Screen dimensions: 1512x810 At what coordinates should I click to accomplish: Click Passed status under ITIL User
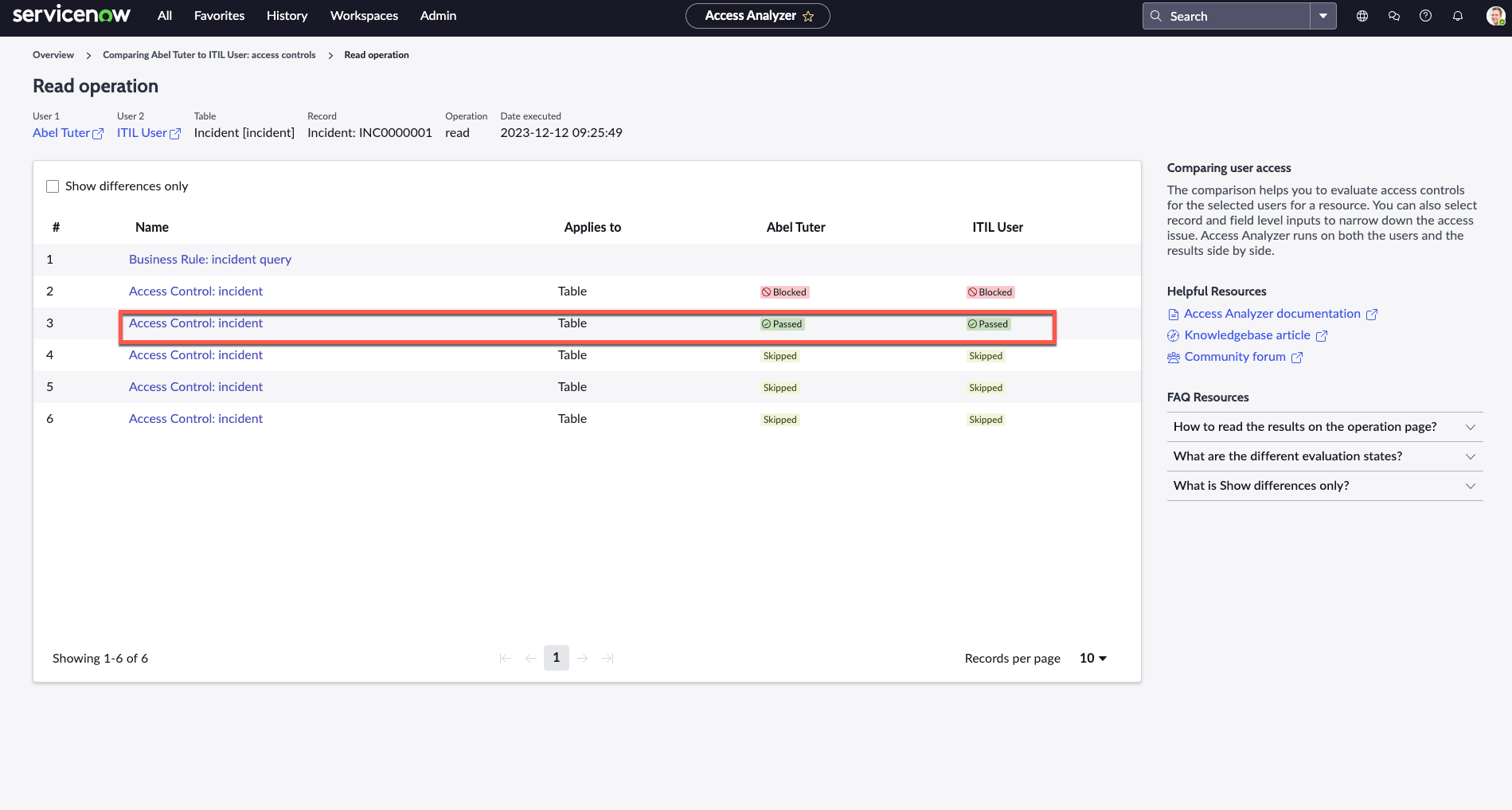[x=988, y=324]
